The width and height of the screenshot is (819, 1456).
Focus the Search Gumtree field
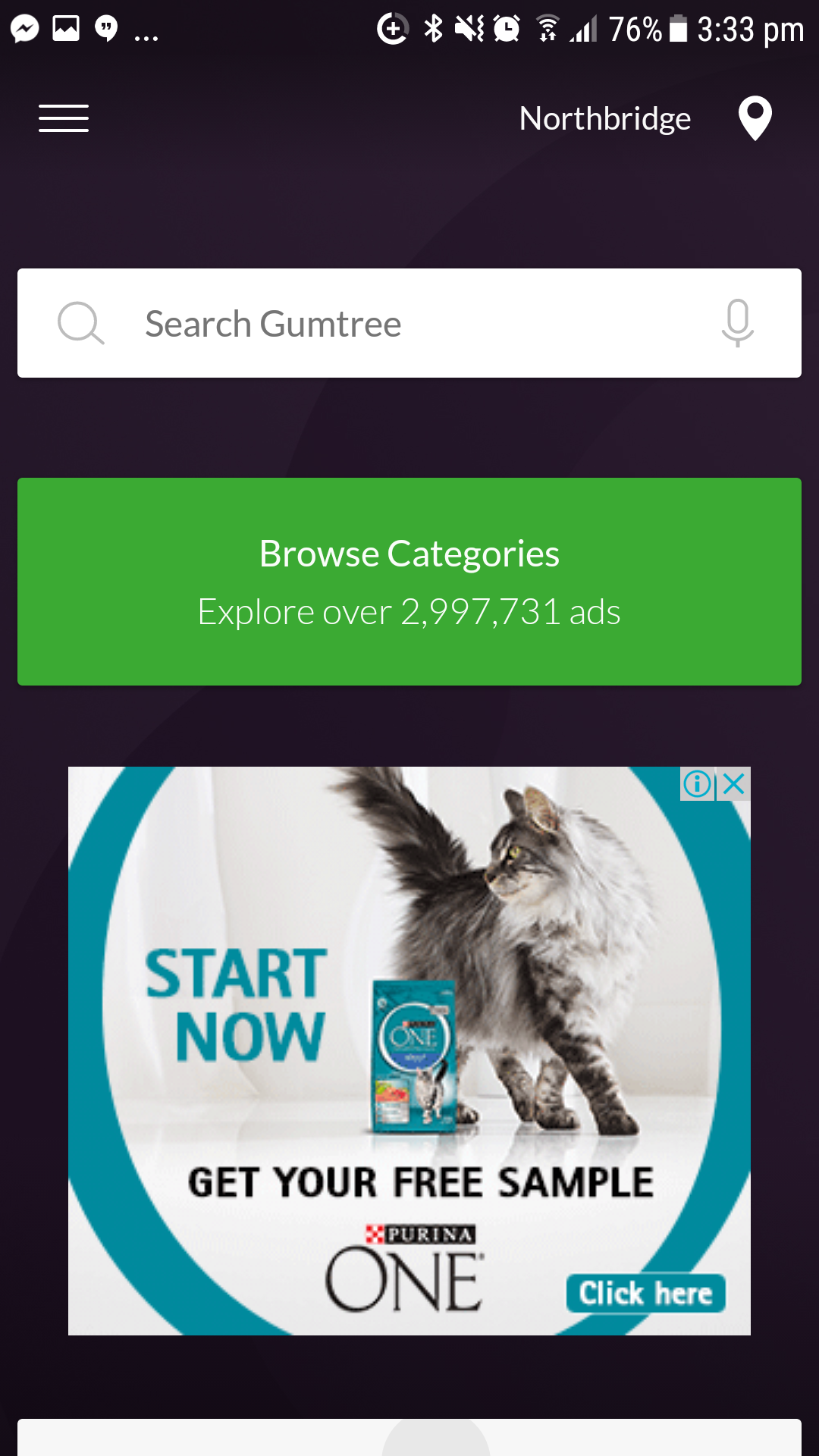click(x=409, y=323)
